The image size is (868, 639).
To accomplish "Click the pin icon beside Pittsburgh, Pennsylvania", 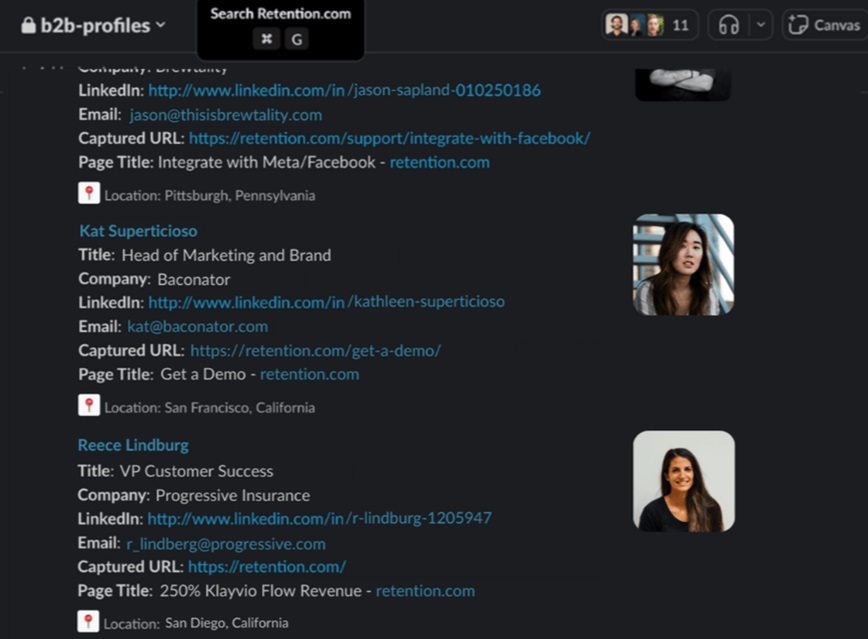I will point(89,193).
